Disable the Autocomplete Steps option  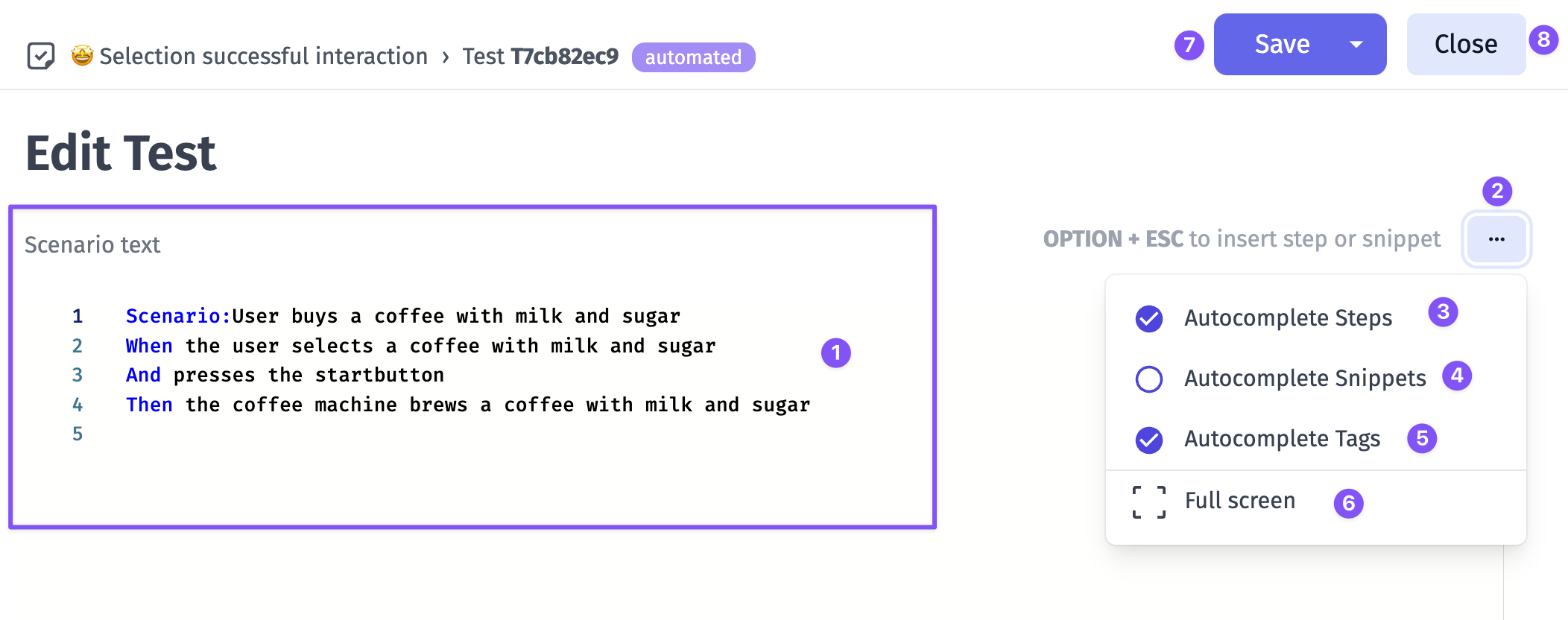coord(1149,319)
